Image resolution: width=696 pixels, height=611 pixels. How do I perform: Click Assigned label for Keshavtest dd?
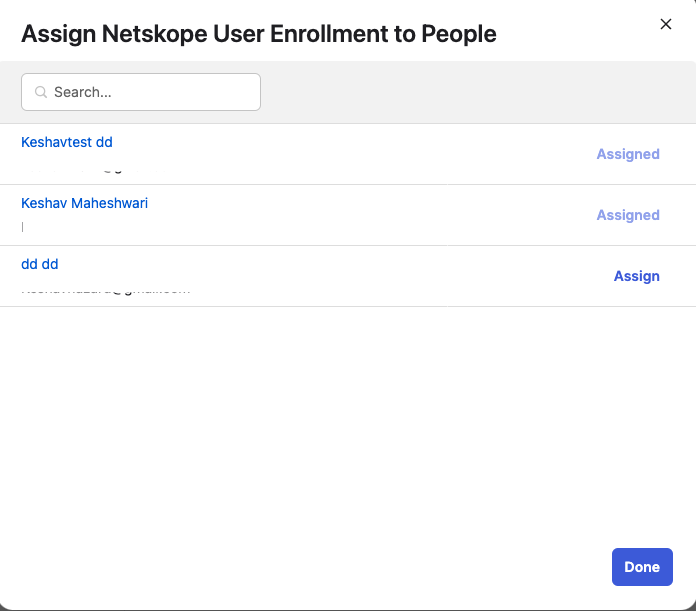tap(628, 154)
